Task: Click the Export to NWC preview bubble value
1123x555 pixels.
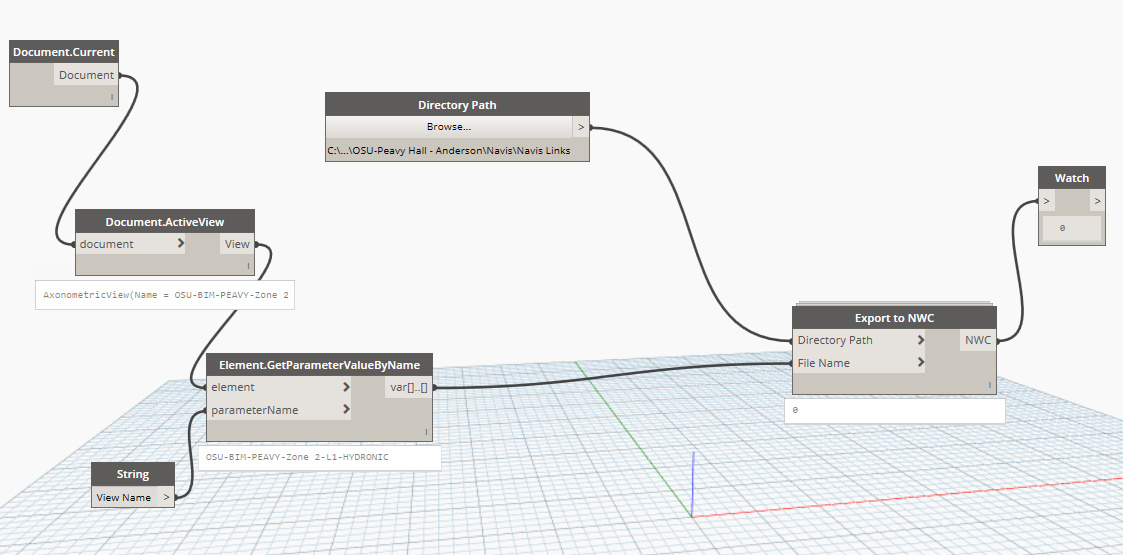Action: coord(796,411)
